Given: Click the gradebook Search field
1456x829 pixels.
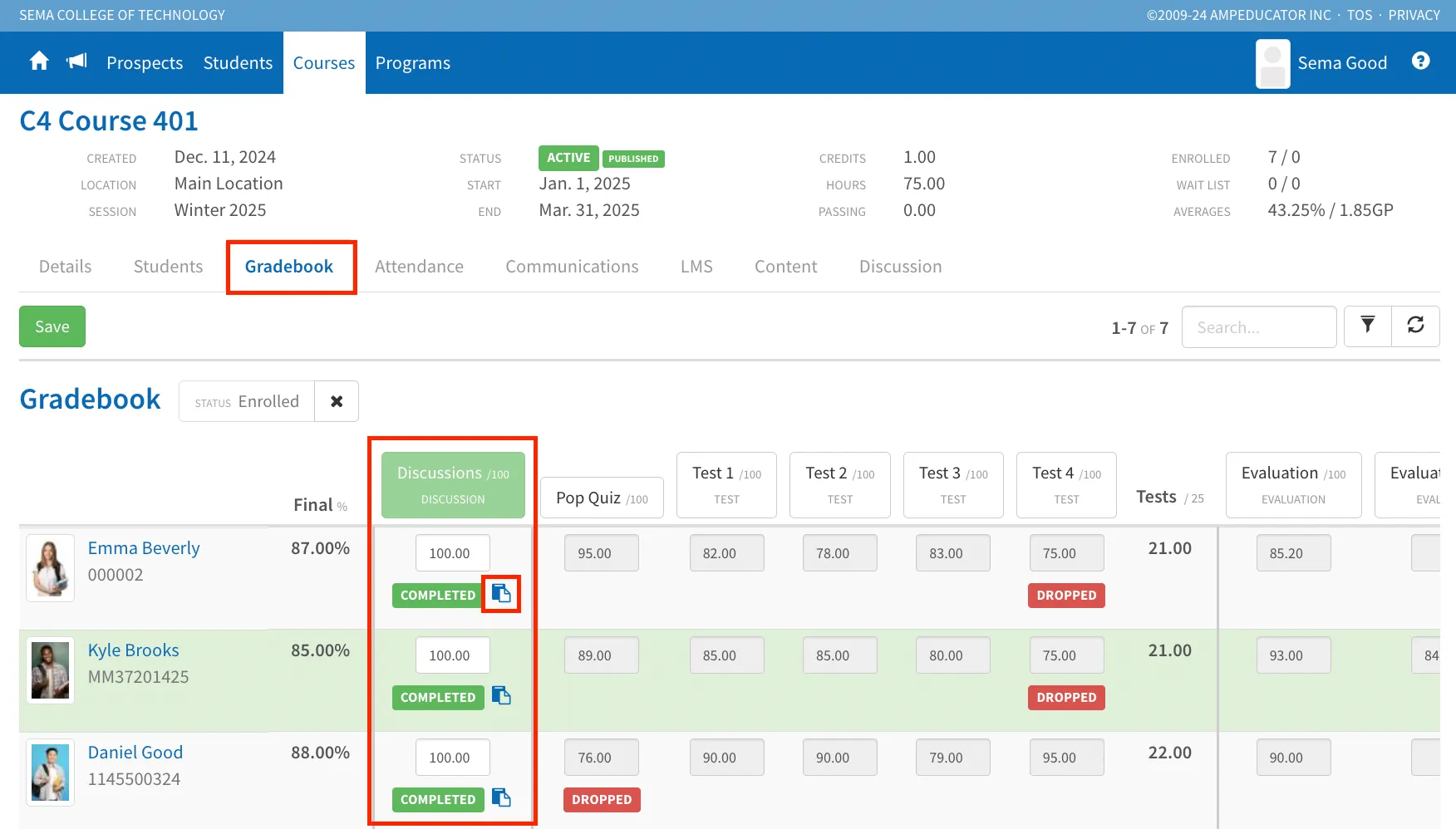Looking at the screenshot, I should point(1259,326).
